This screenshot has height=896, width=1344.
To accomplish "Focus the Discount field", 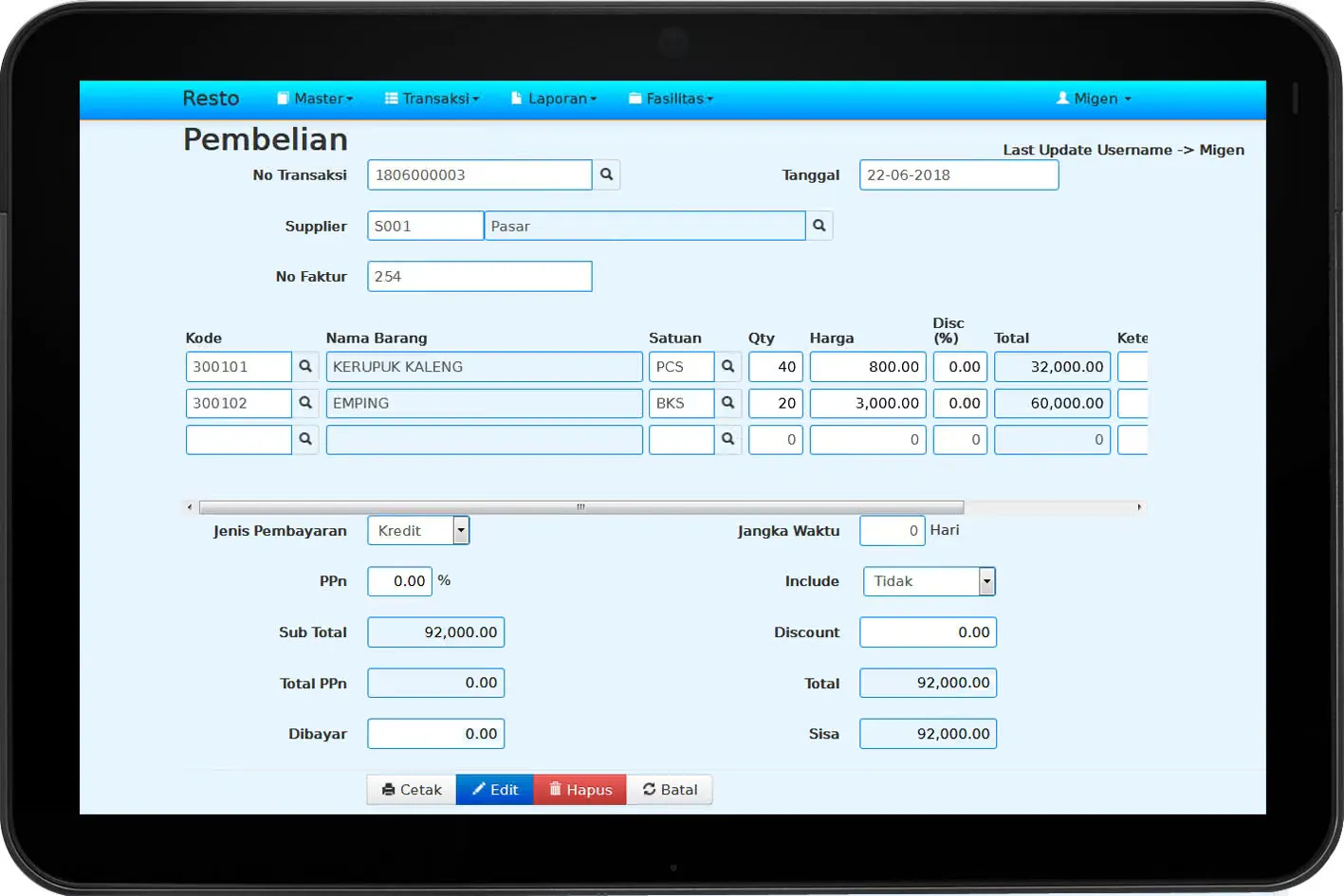I will pyautogui.click(x=929, y=632).
